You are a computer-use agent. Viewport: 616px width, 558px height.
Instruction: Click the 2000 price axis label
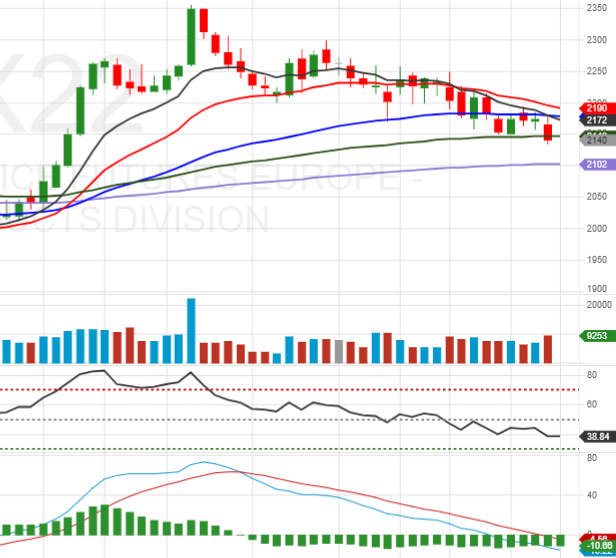point(597,228)
